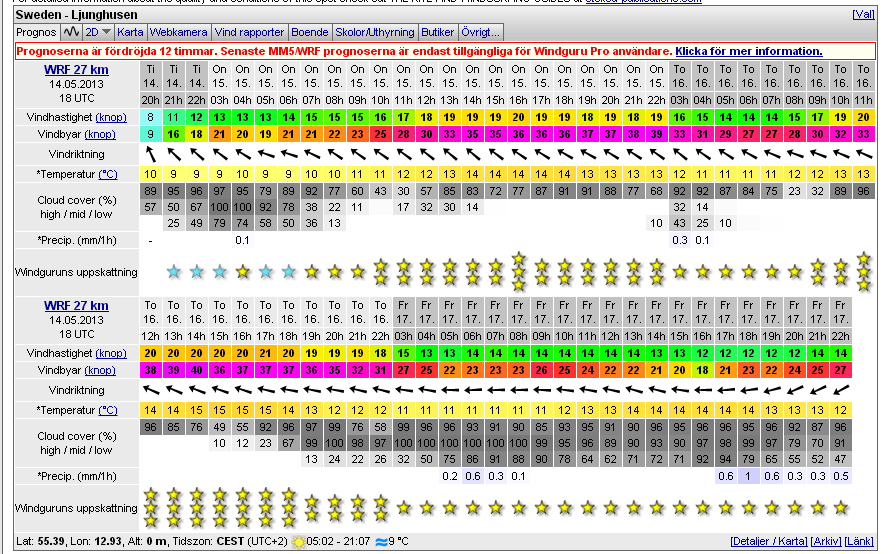The image size is (896, 554).
Task: Click the °C temperature unit link
Action: coord(107,175)
